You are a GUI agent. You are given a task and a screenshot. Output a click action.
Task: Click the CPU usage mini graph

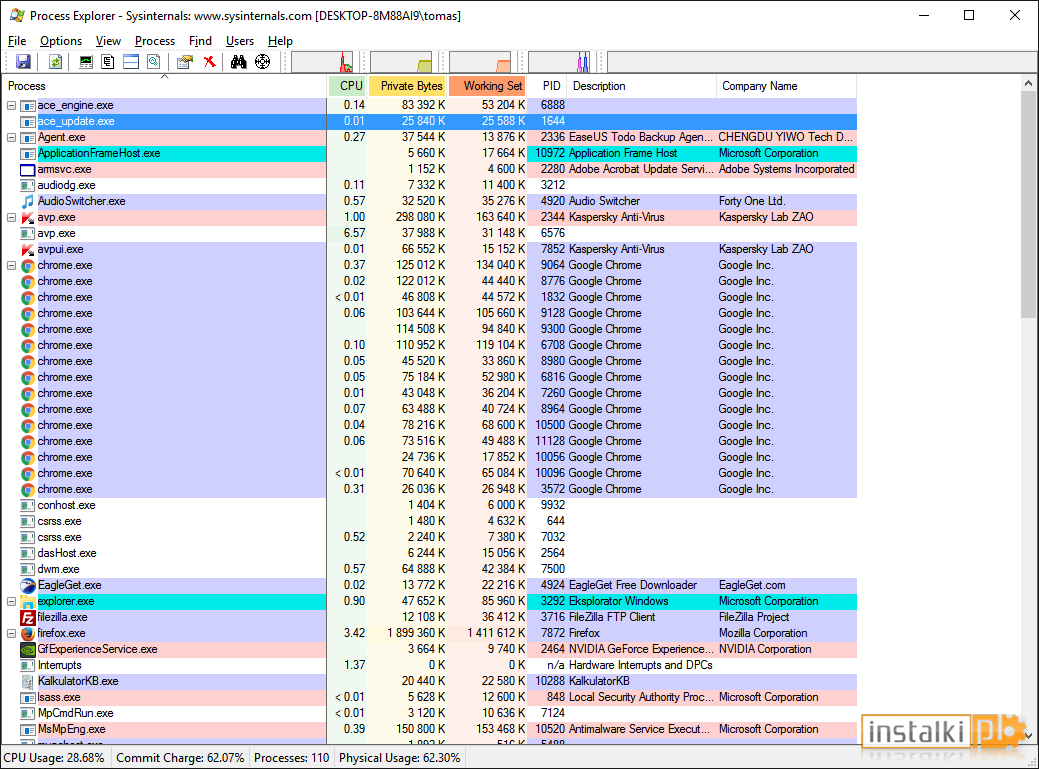pyautogui.click(x=322, y=62)
